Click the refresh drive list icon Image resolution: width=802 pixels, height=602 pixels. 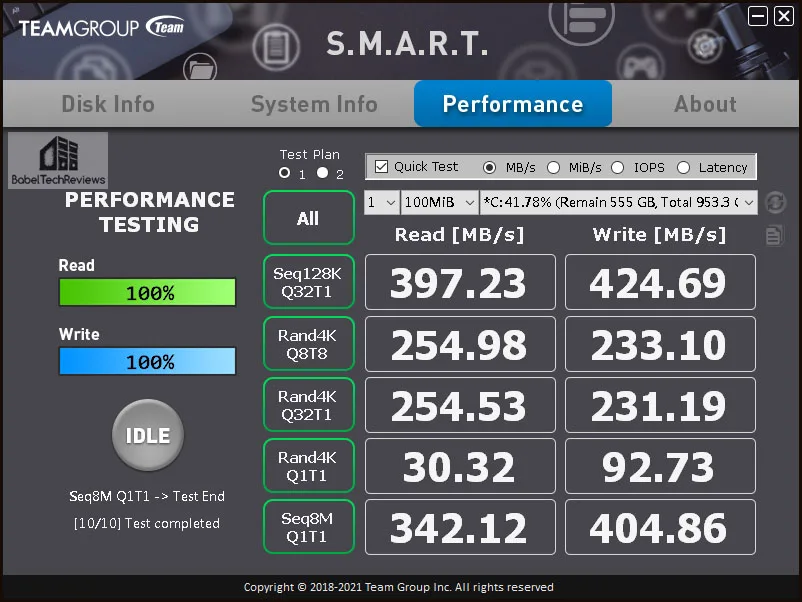[x=775, y=203]
